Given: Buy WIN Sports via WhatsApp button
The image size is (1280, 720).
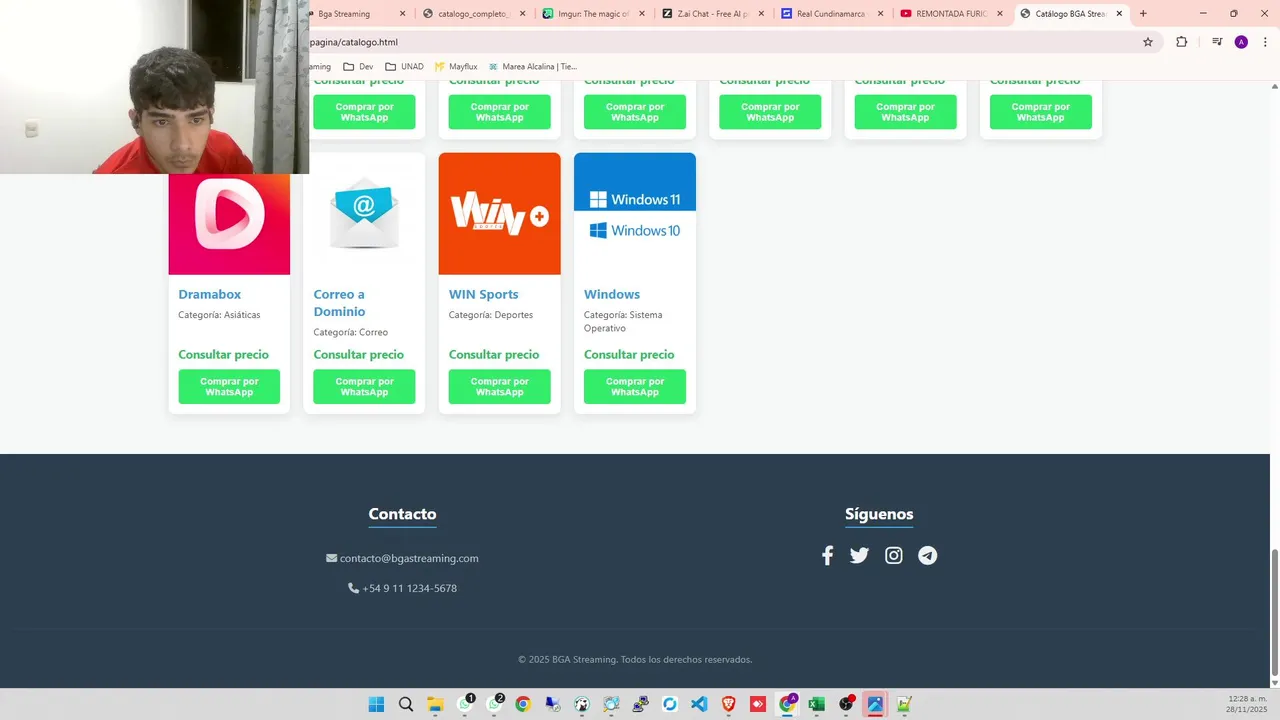Looking at the screenshot, I should coord(499,387).
